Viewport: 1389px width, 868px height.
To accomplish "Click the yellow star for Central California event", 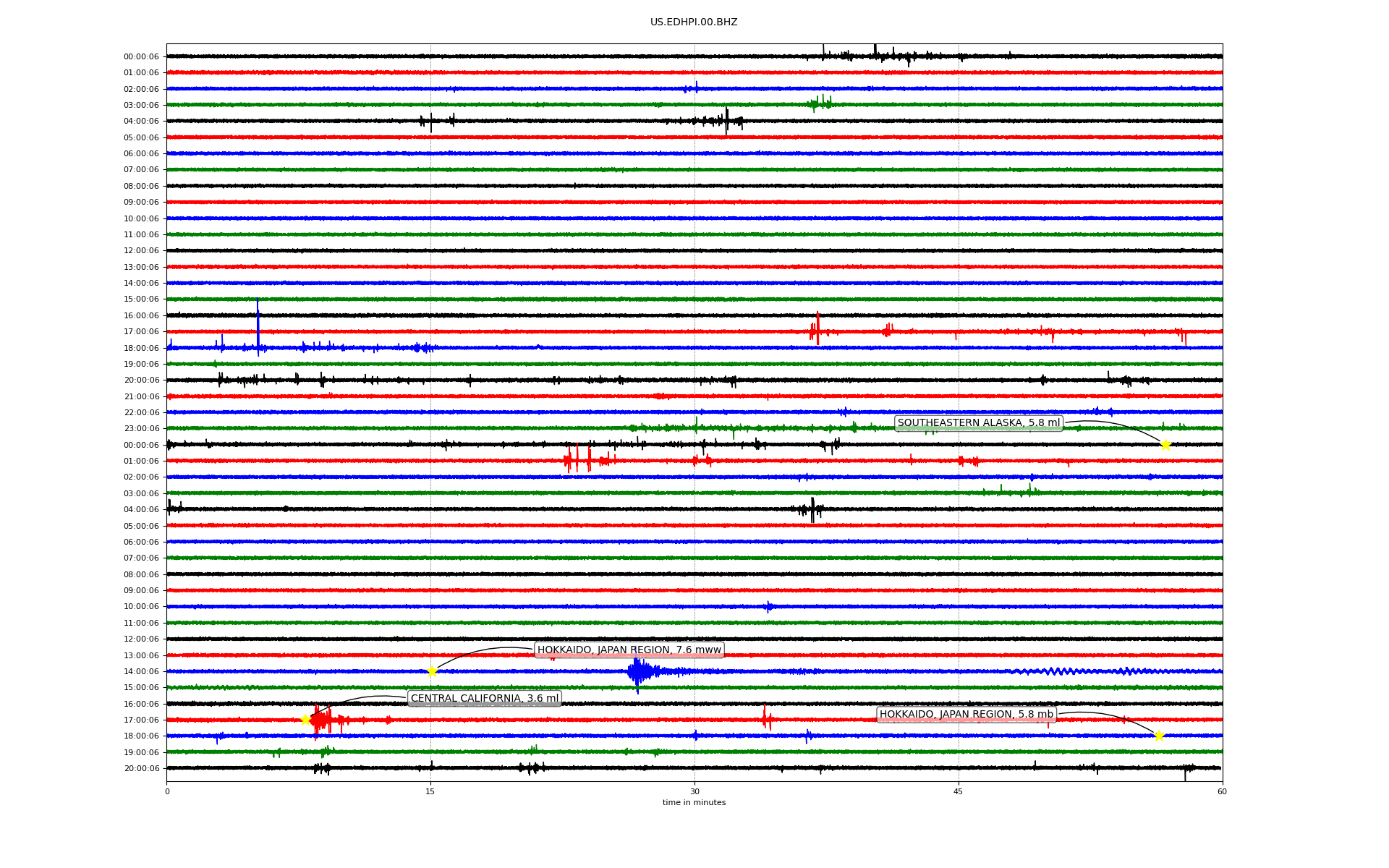I will (x=305, y=720).
